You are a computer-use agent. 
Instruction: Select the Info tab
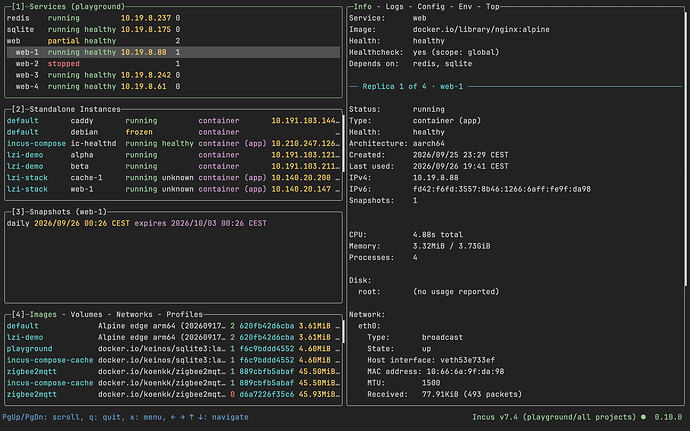362,7
